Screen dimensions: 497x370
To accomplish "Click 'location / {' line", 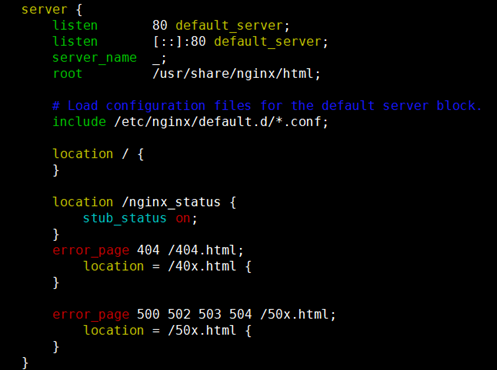I will point(98,154).
